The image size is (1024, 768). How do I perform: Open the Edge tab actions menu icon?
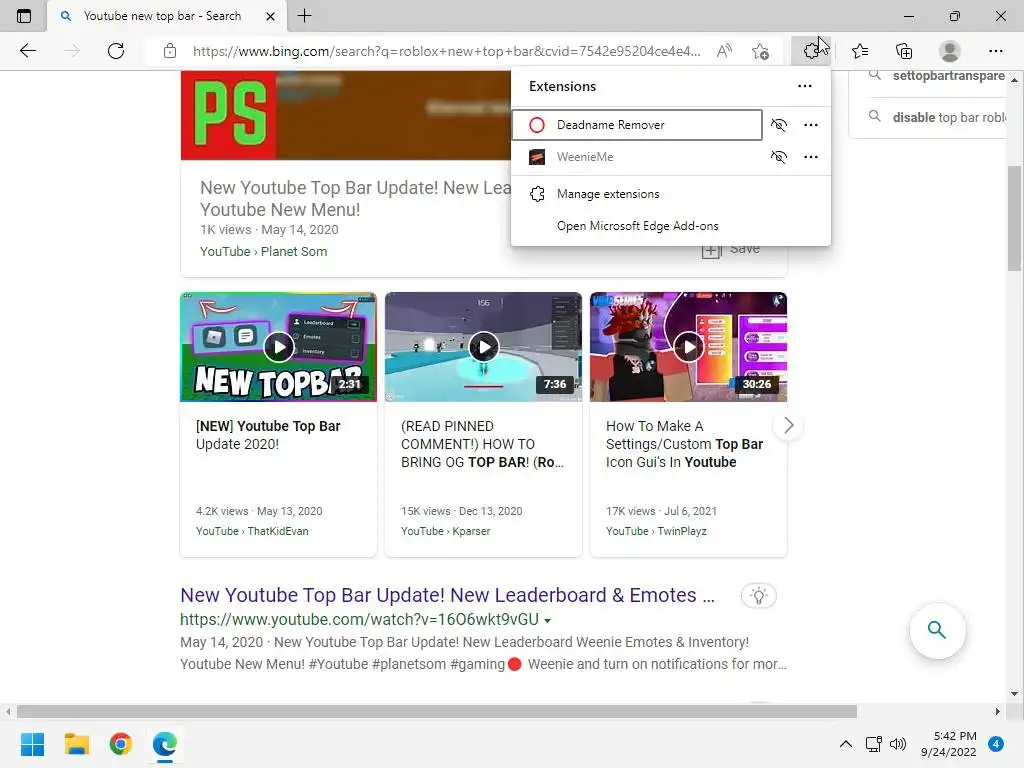(24, 16)
